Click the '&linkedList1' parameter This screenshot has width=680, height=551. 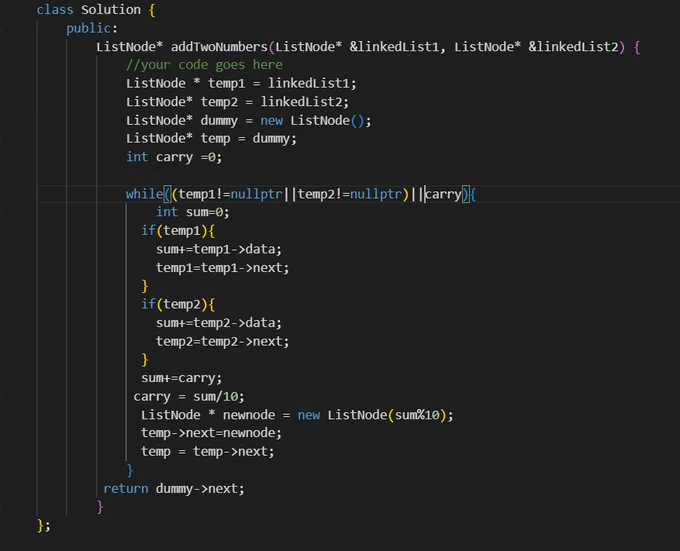tap(397, 46)
